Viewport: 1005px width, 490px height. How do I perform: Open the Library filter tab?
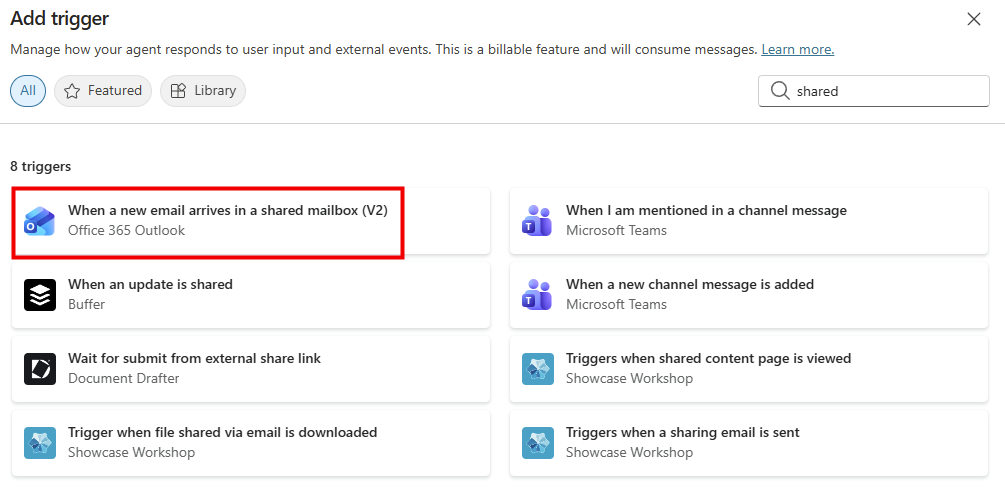coord(203,91)
